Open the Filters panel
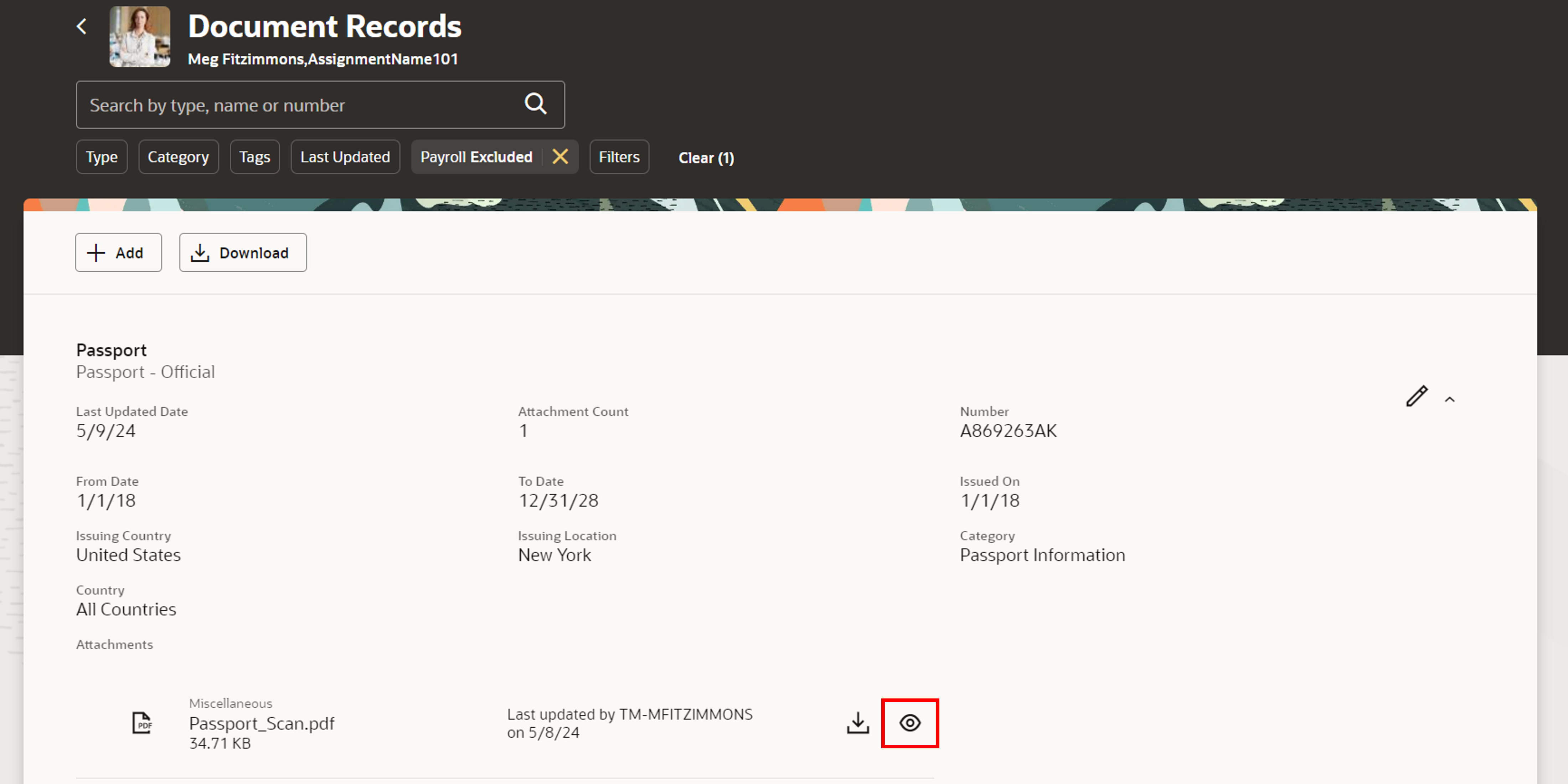The image size is (1568, 784). (619, 157)
